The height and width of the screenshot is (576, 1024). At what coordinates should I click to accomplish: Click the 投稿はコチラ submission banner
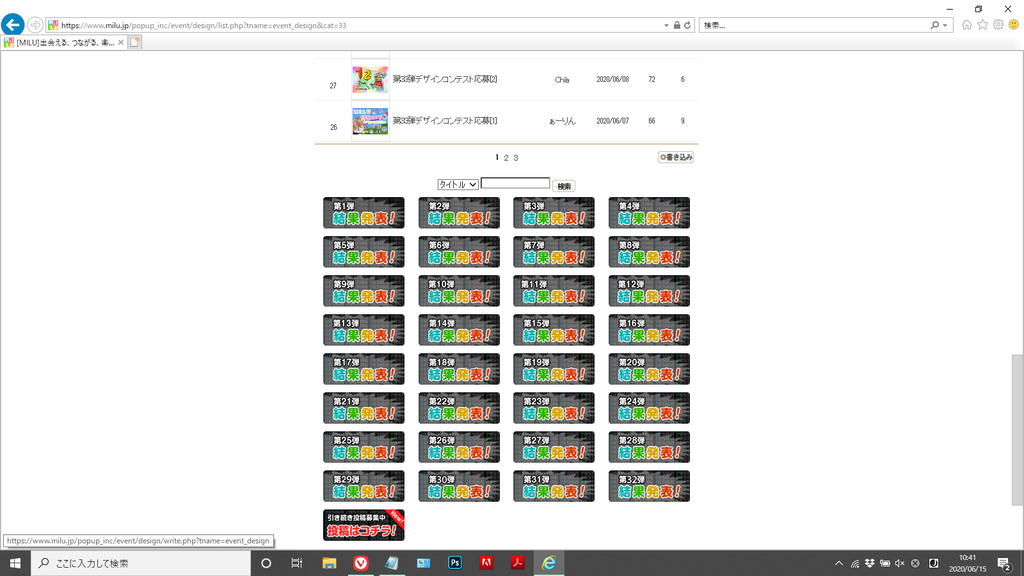[x=364, y=525]
